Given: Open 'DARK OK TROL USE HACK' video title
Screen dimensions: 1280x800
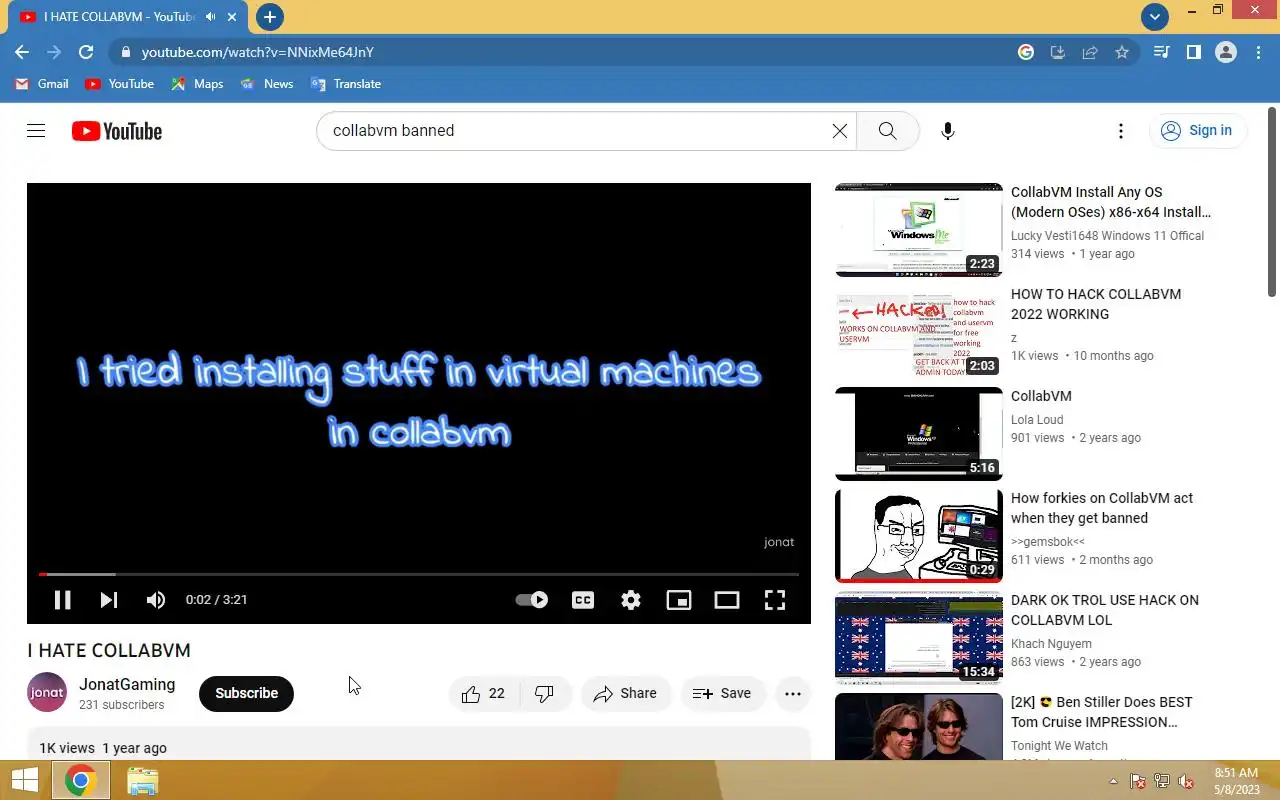Looking at the screenshot, I should coord(1105,610).
